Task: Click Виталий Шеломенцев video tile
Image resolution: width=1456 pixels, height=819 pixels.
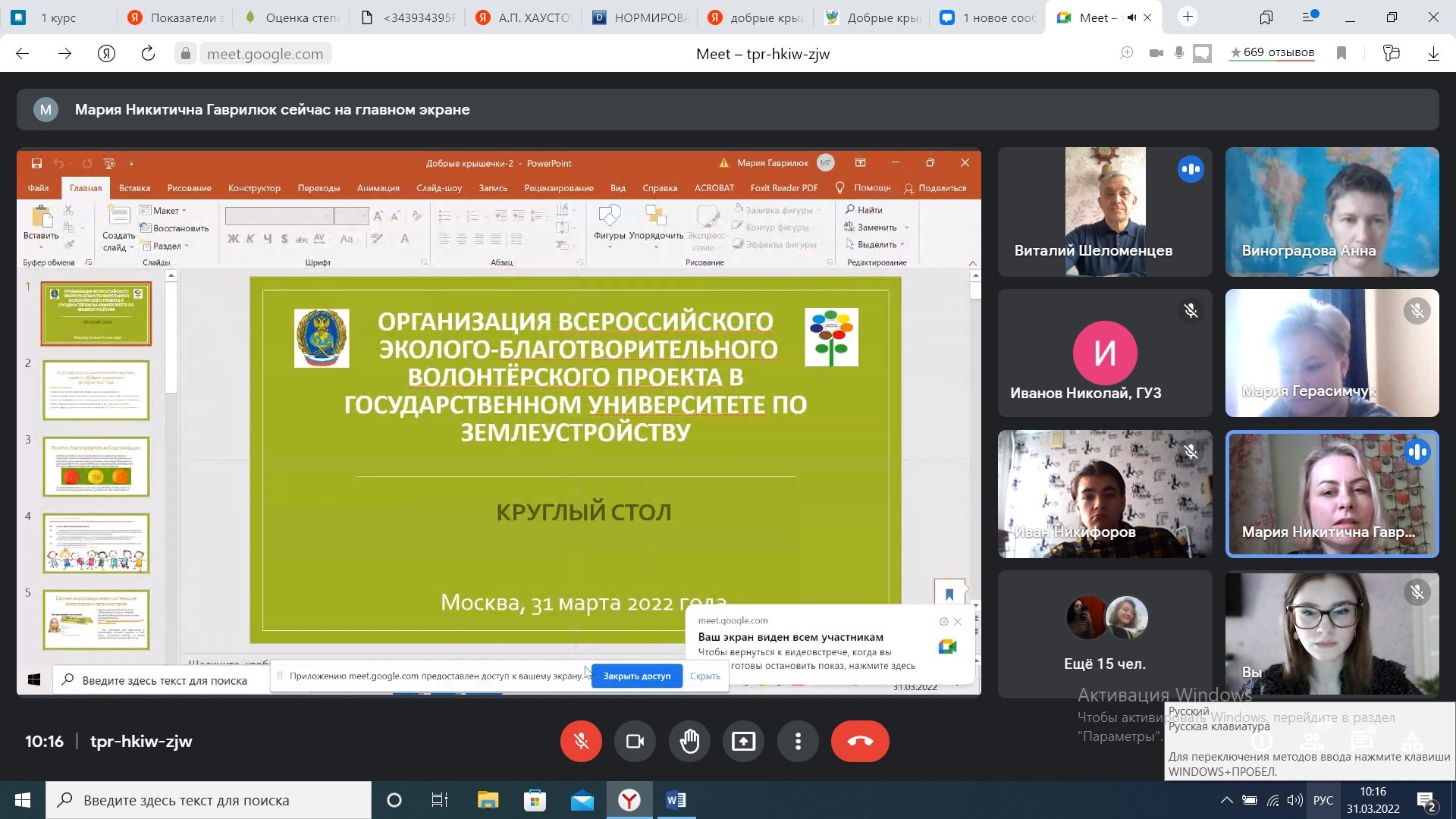Action: (1105, 212)
